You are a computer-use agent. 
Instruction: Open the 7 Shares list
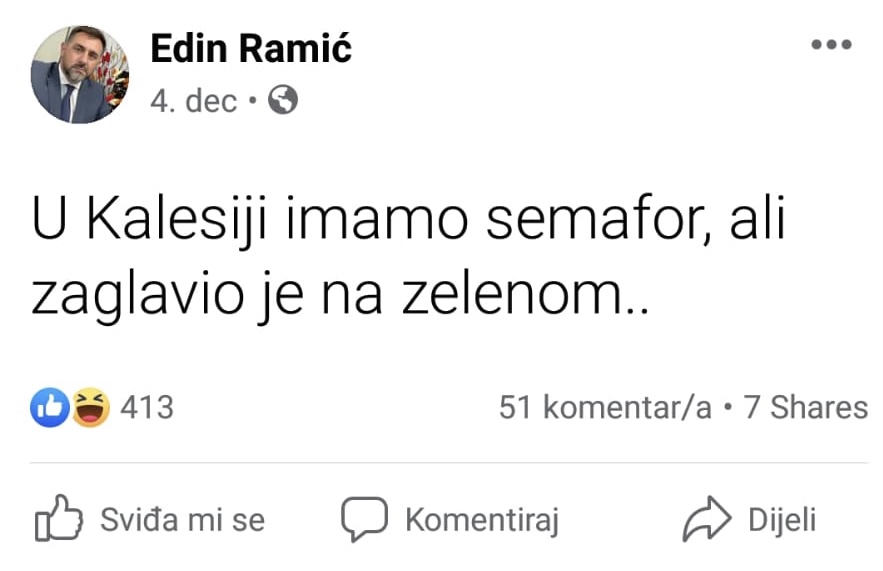pyautogui.click(x=805, y=408)
